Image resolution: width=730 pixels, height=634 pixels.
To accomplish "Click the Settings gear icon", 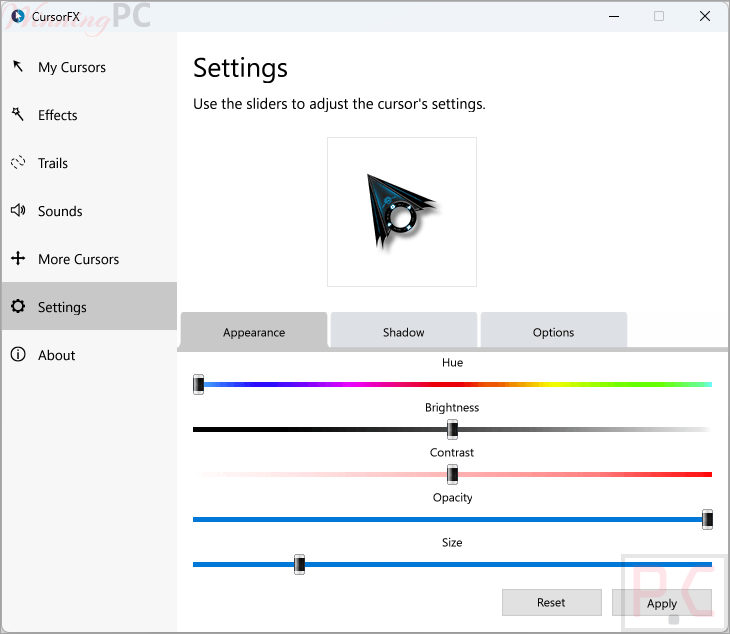I will [x=18, y=306].
